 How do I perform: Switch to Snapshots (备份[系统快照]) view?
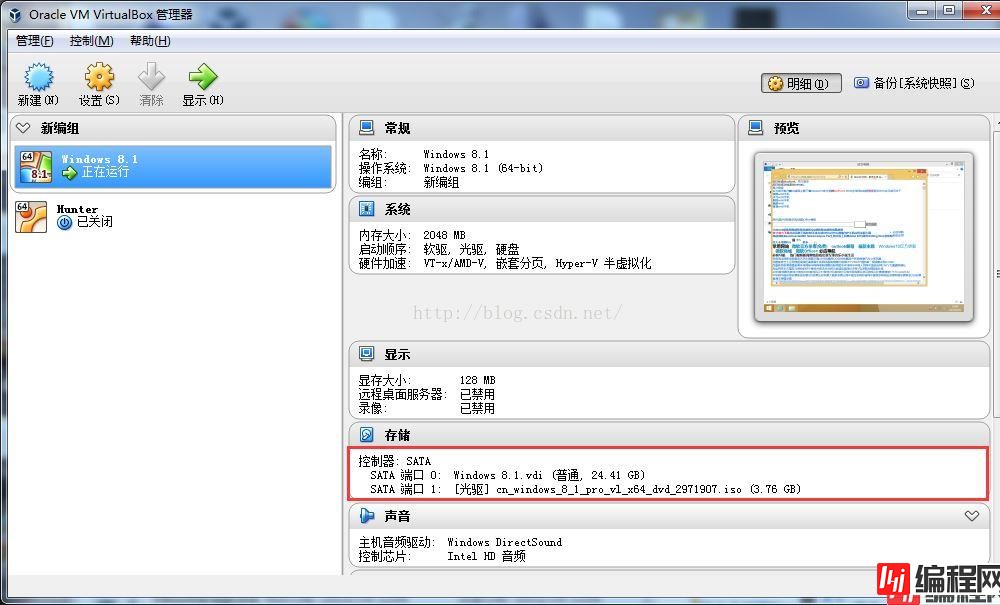click(x=913, y=84)
